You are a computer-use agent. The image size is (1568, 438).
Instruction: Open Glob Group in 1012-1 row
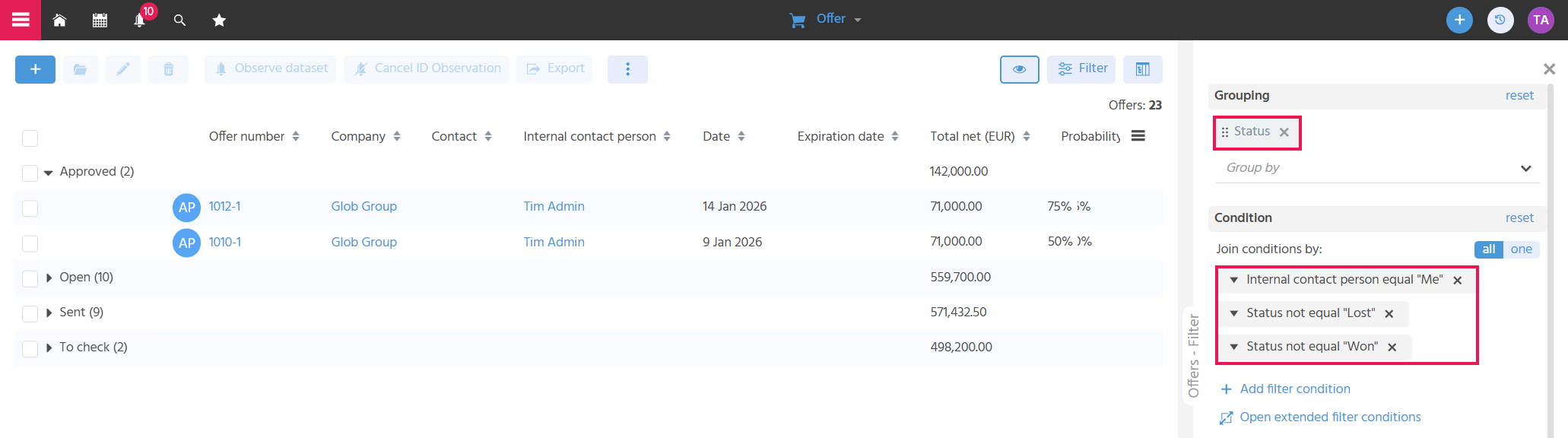click(x=363, y=206)
